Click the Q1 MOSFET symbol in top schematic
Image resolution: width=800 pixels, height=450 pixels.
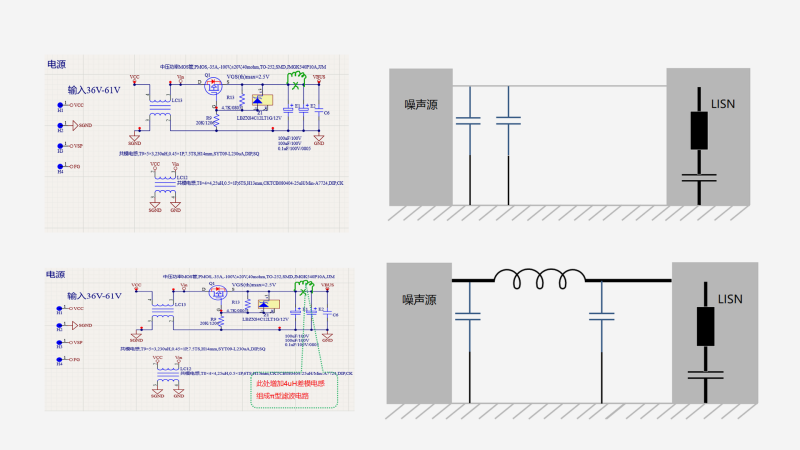pos(212,87)
